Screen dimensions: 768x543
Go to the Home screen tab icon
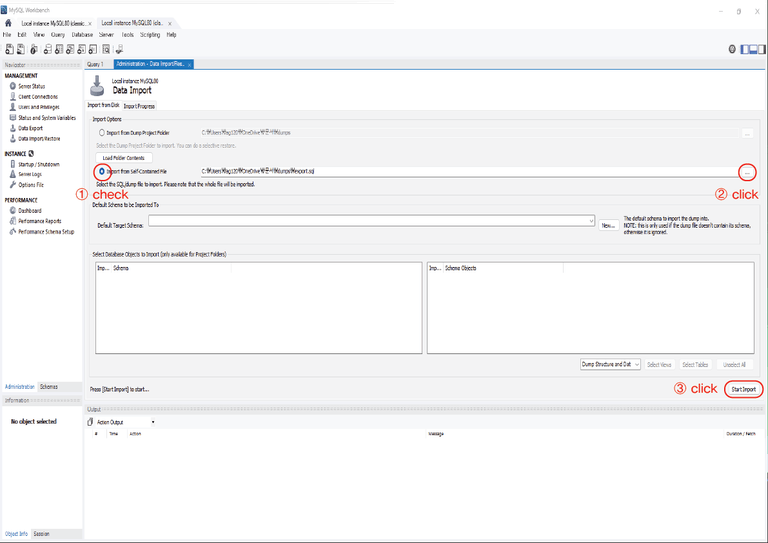(x=8, y=23)
